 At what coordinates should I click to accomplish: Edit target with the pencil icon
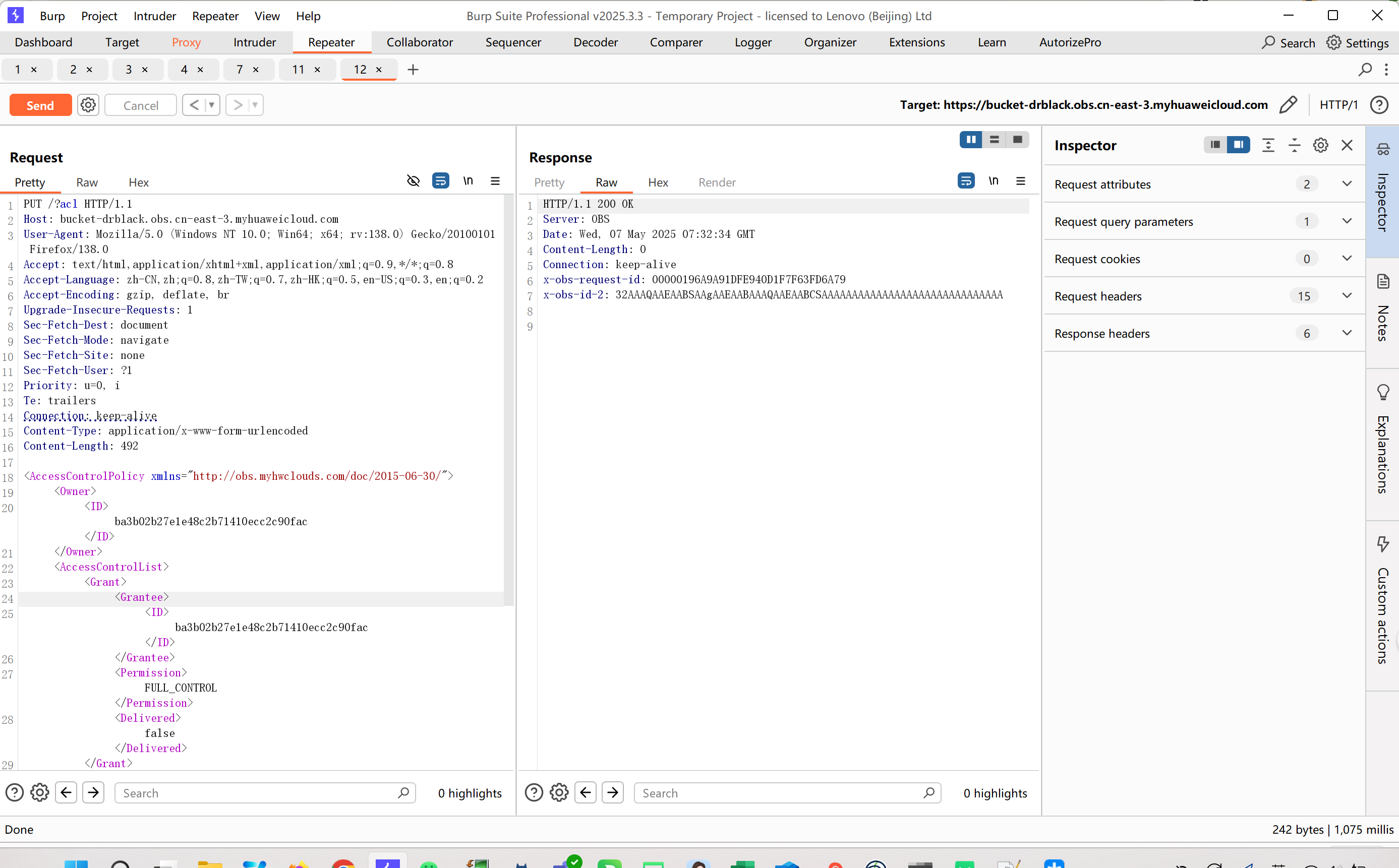pos(1288,104)
